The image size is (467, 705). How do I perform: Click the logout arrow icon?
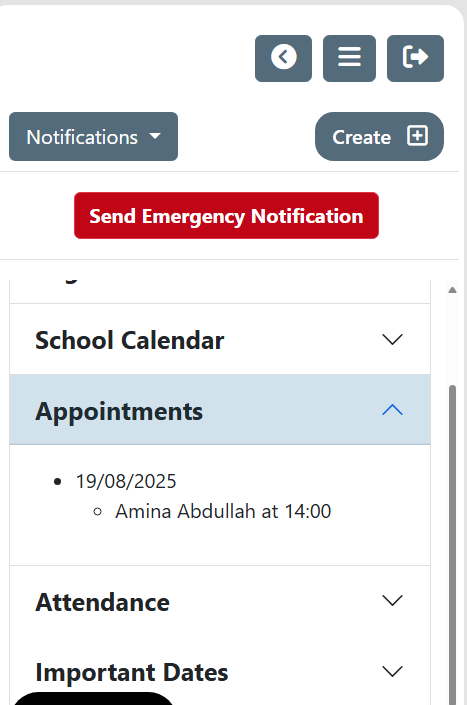415,58
